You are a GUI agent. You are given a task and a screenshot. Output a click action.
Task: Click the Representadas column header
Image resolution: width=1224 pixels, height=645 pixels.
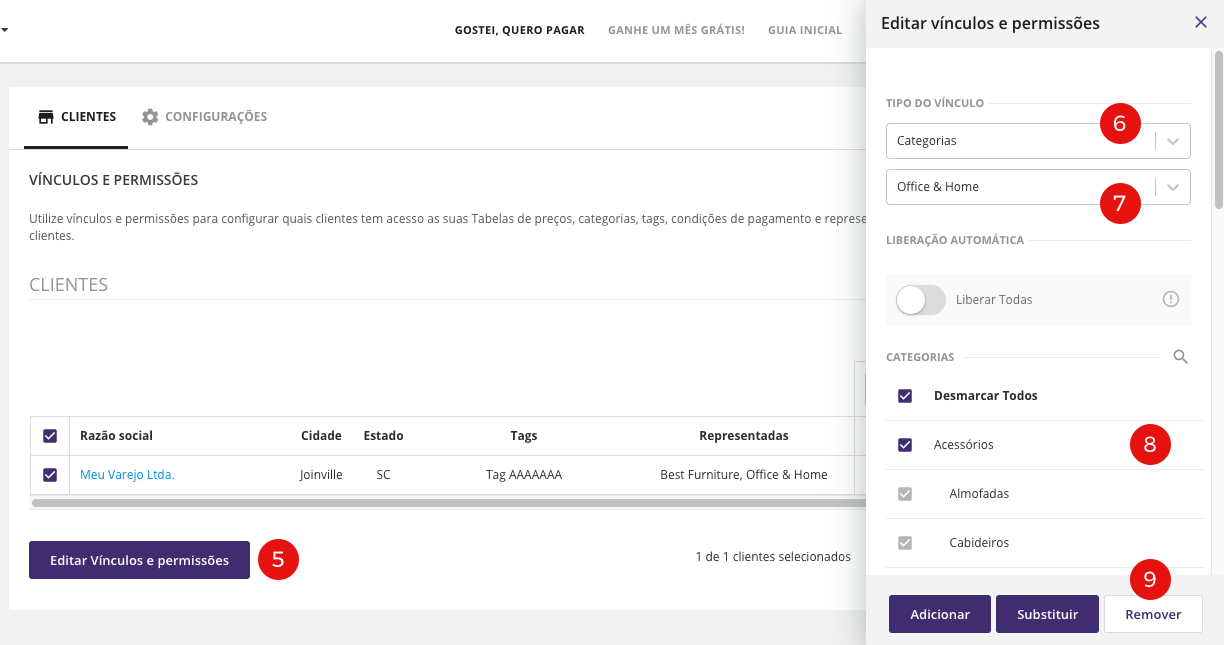click(x=744, y=436)
